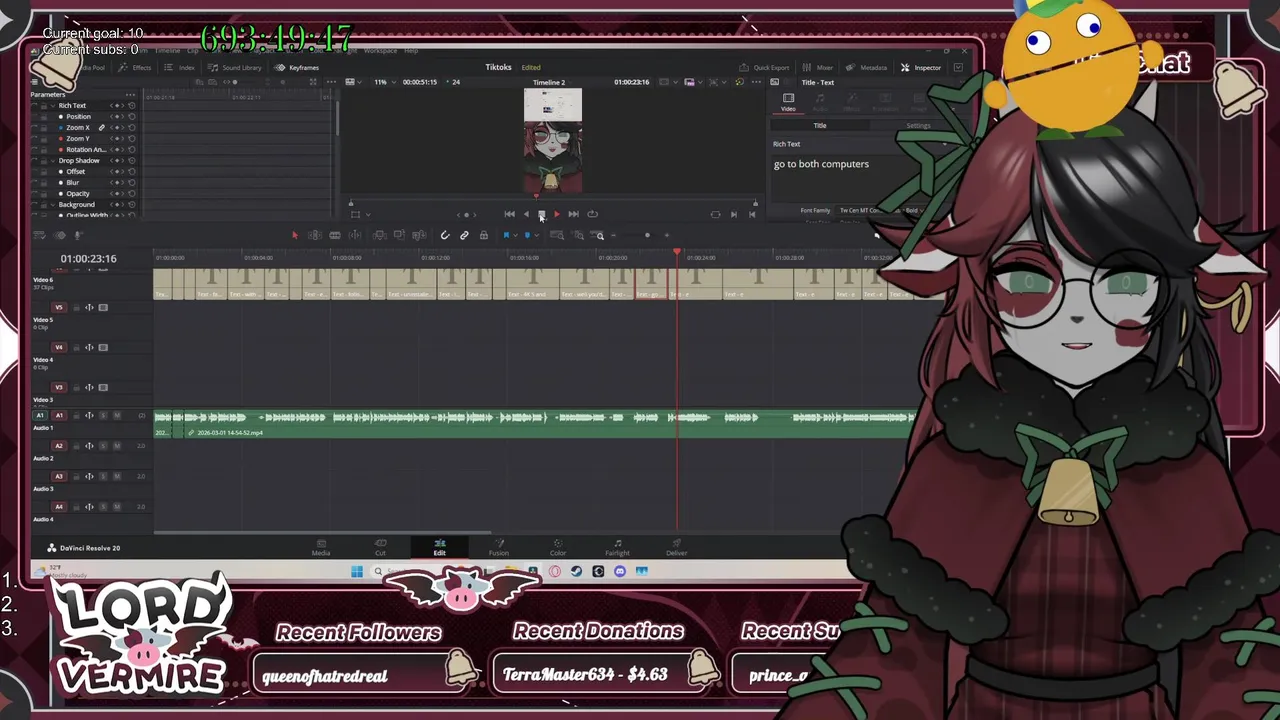The image size is (1280, 720).
Task: Click the V4 track destination button
Action: 58,347
